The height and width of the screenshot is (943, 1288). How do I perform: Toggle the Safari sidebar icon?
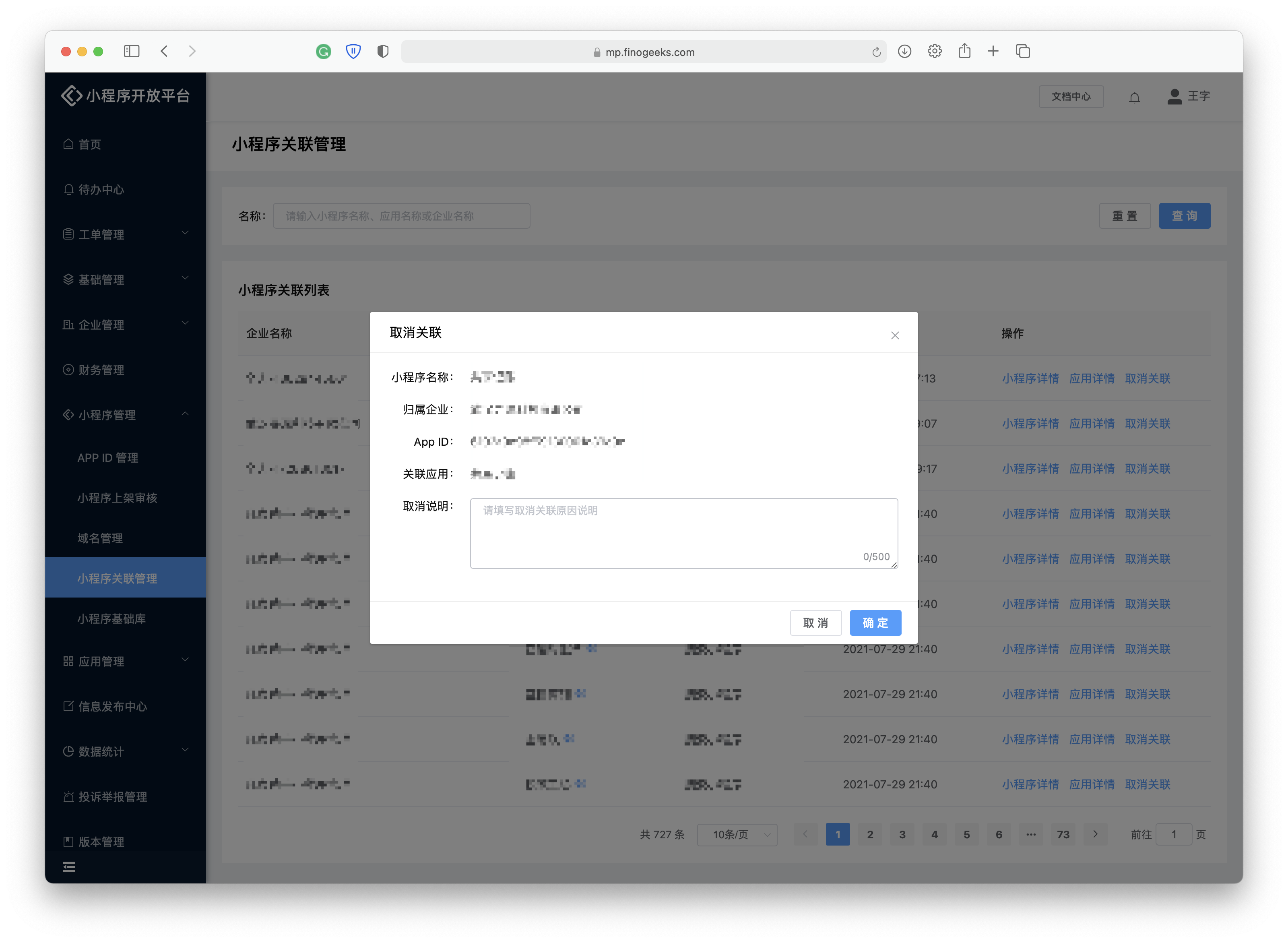coord(132,52)
